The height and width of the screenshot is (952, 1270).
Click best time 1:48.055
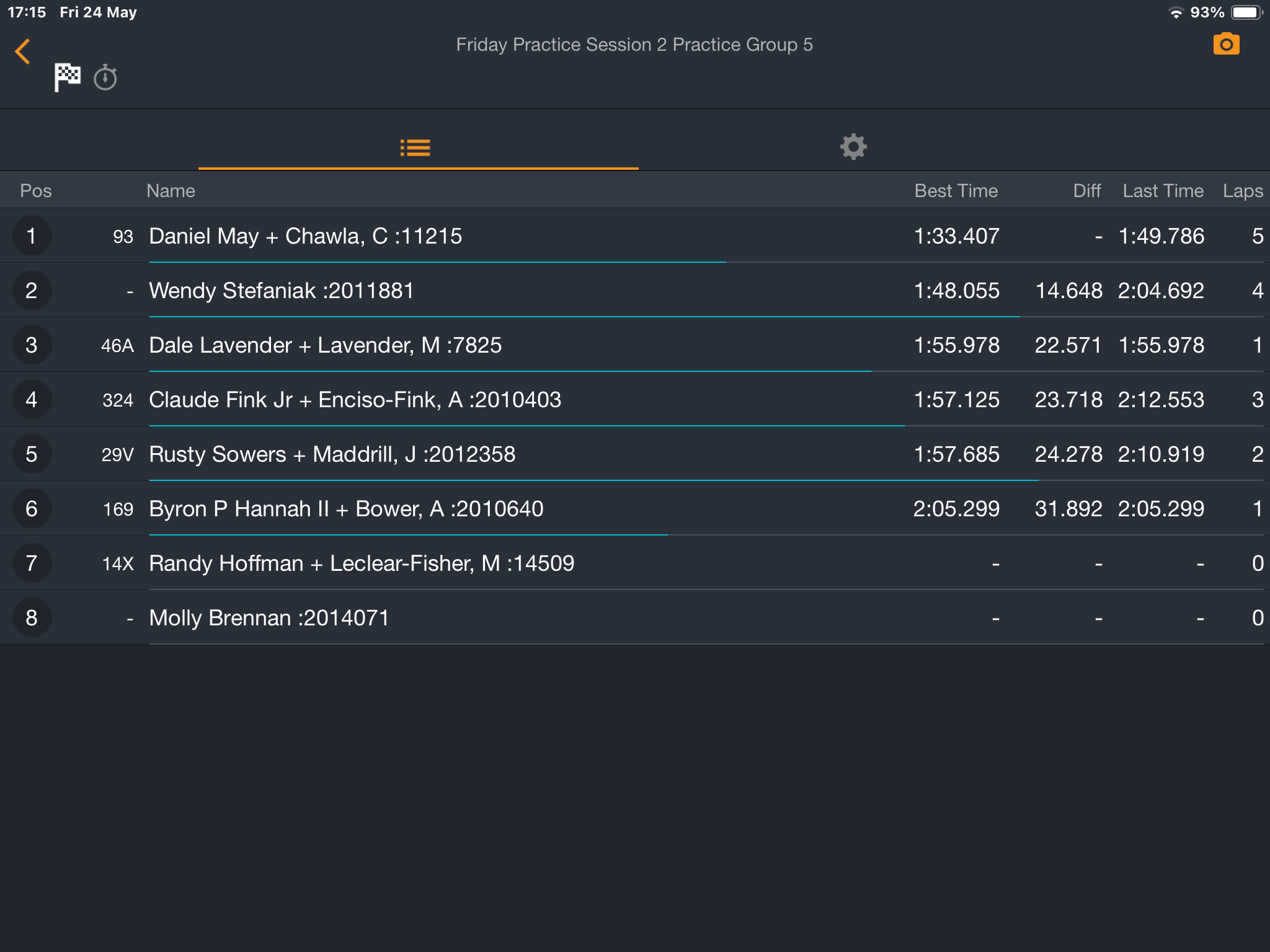956,291
